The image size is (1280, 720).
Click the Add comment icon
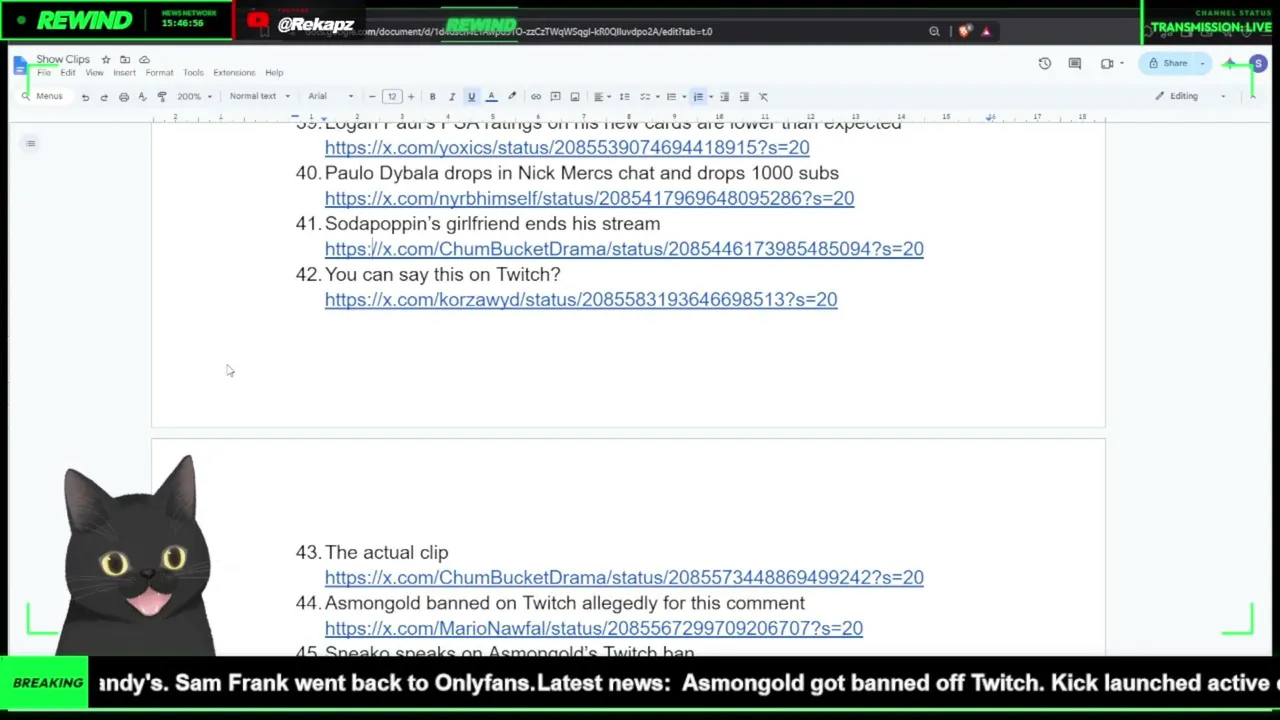[x=555, y=97]
